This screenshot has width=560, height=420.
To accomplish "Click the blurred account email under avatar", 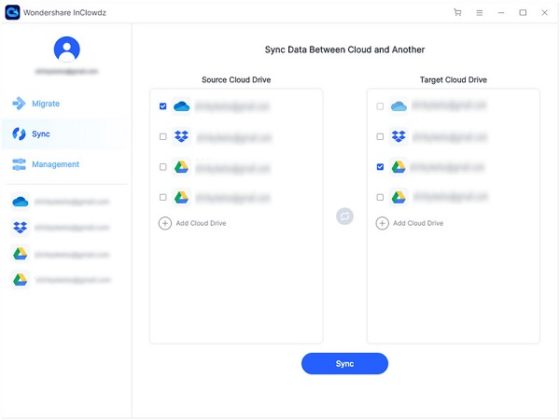I will [67, 71].
